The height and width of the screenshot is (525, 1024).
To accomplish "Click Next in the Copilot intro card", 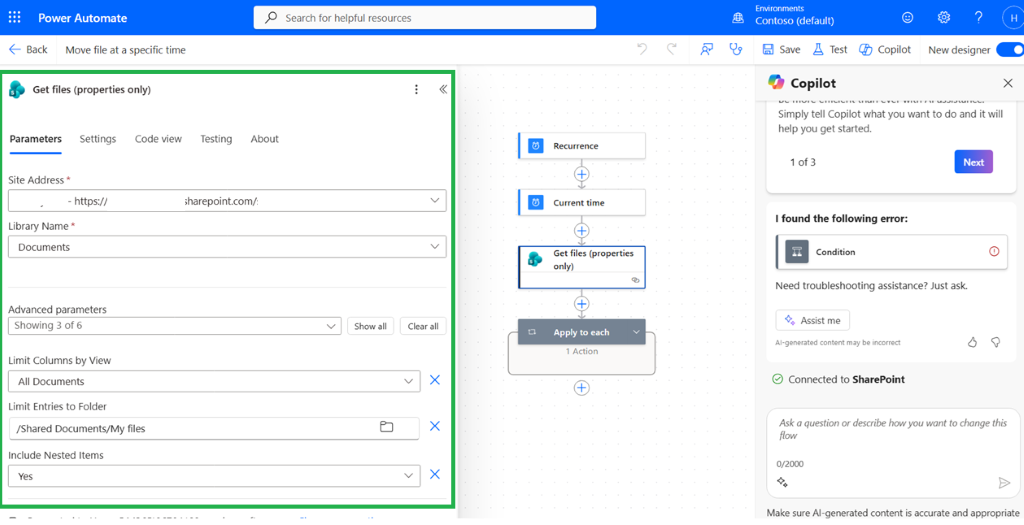I will [x=974, y=162].
